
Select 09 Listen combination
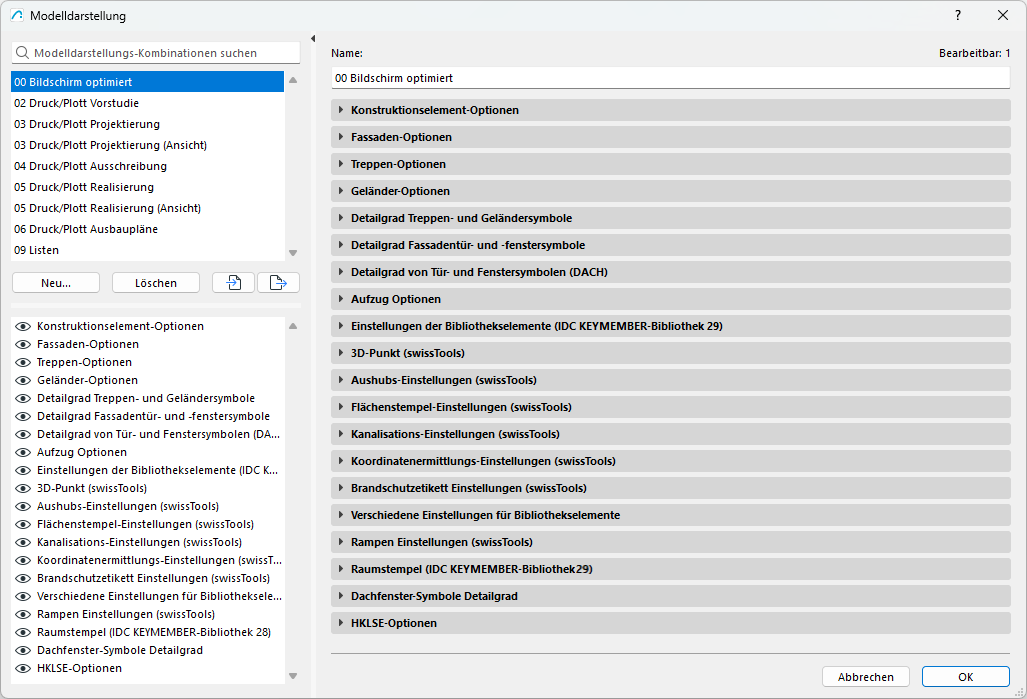(36, 250)
